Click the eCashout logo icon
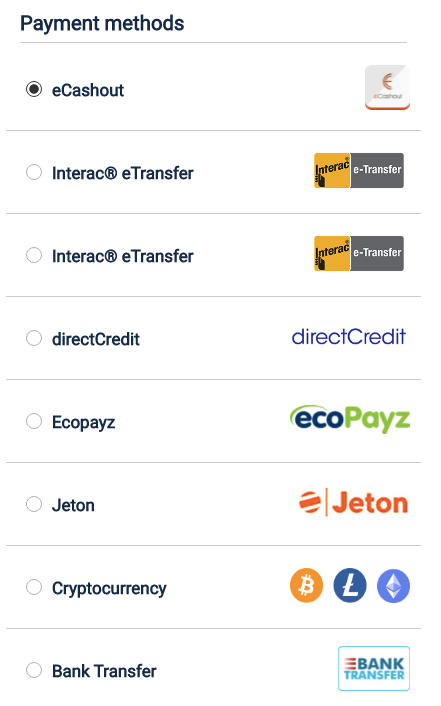The height and width of the screenshot is (706, 441). (x=387, y=87)
